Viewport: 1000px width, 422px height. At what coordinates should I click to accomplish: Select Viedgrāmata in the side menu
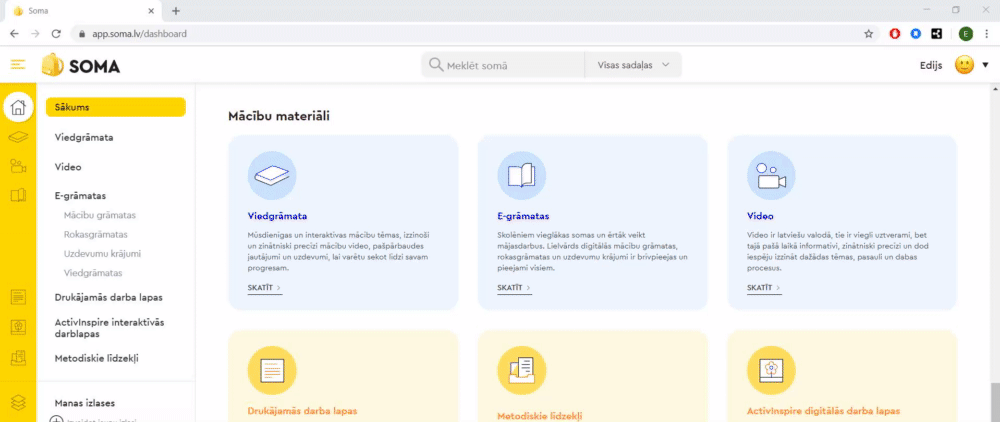click(84, 137)
